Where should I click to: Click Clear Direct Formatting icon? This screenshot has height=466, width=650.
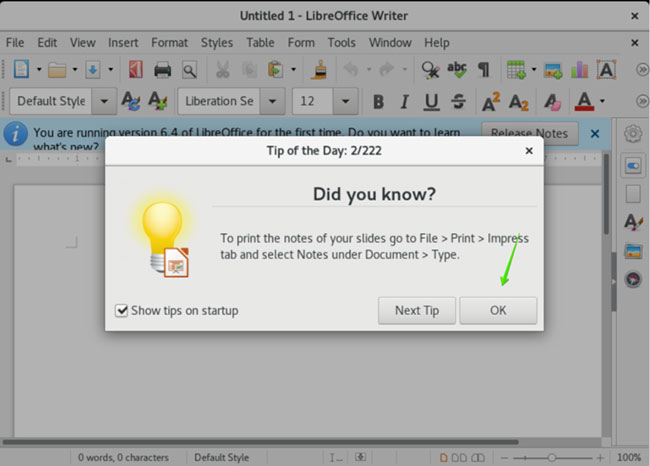(x=553, y=102)
